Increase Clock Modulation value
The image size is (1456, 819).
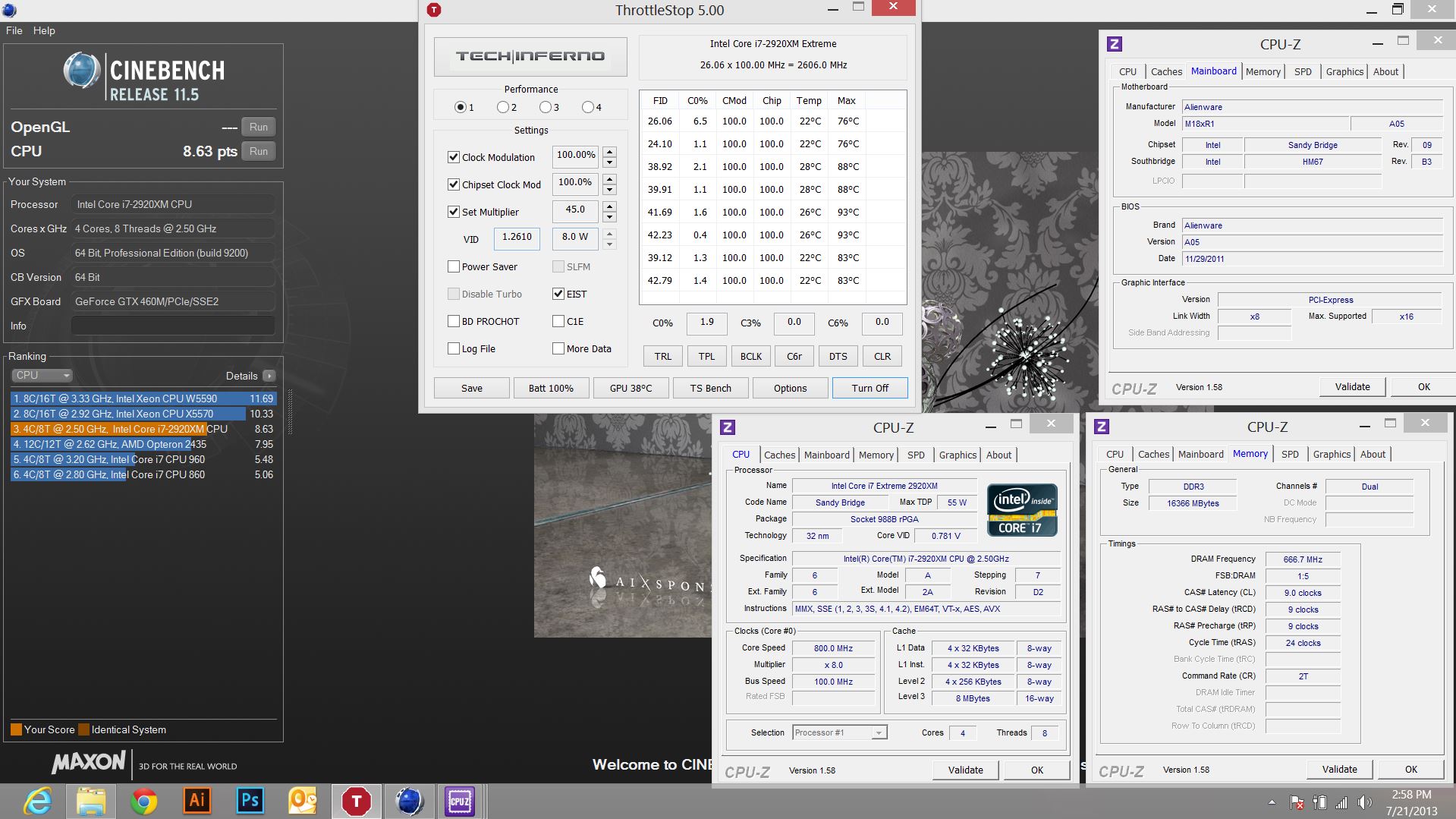(x=609, y=152)
